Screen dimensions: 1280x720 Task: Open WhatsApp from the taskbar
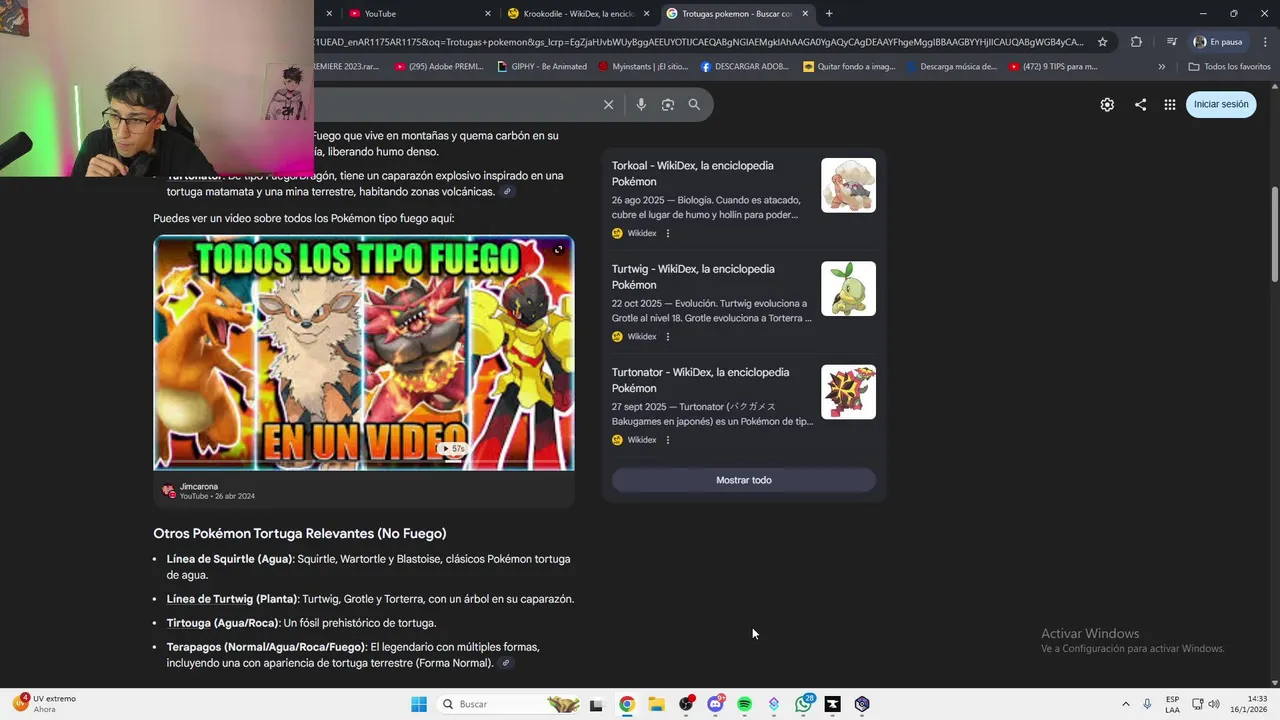click(x=803, y=704)
